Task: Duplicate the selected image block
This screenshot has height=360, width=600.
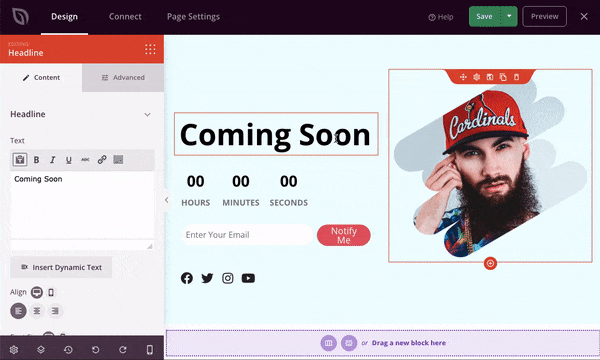Action: pyautogui.click(x=503, y=77)
